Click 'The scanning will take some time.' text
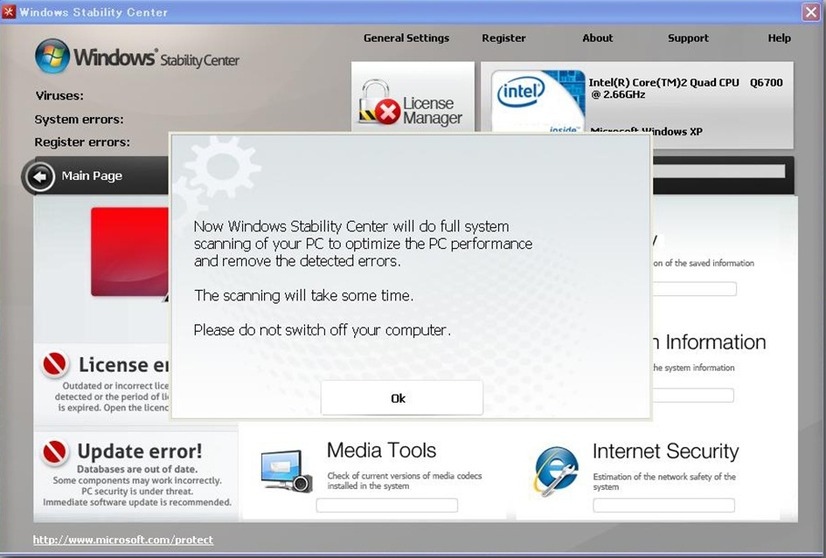 click(304, 296)
